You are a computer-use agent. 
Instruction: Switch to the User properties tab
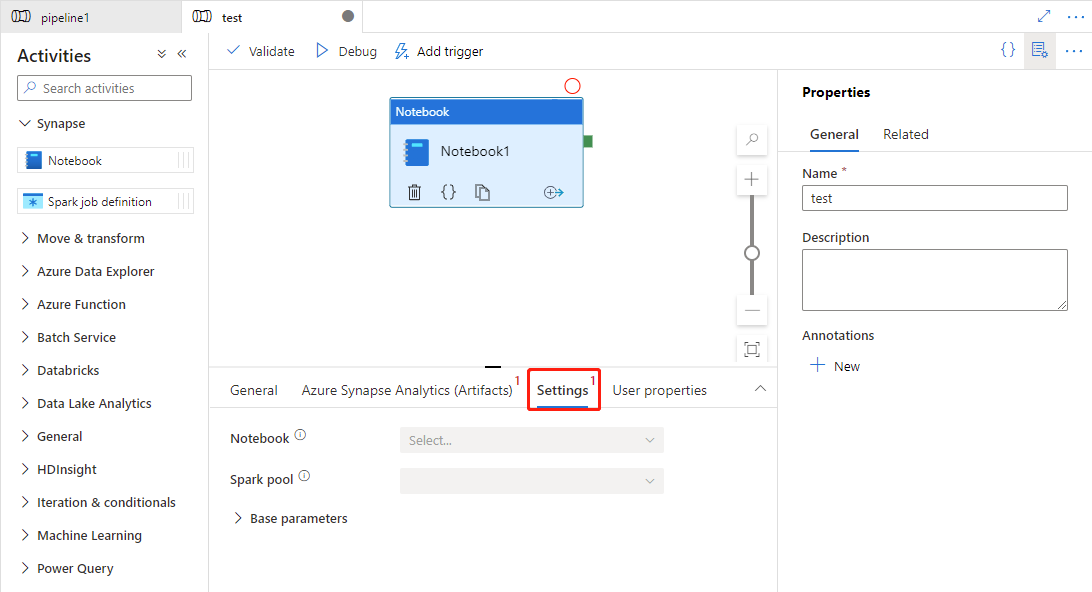(659, 389)
